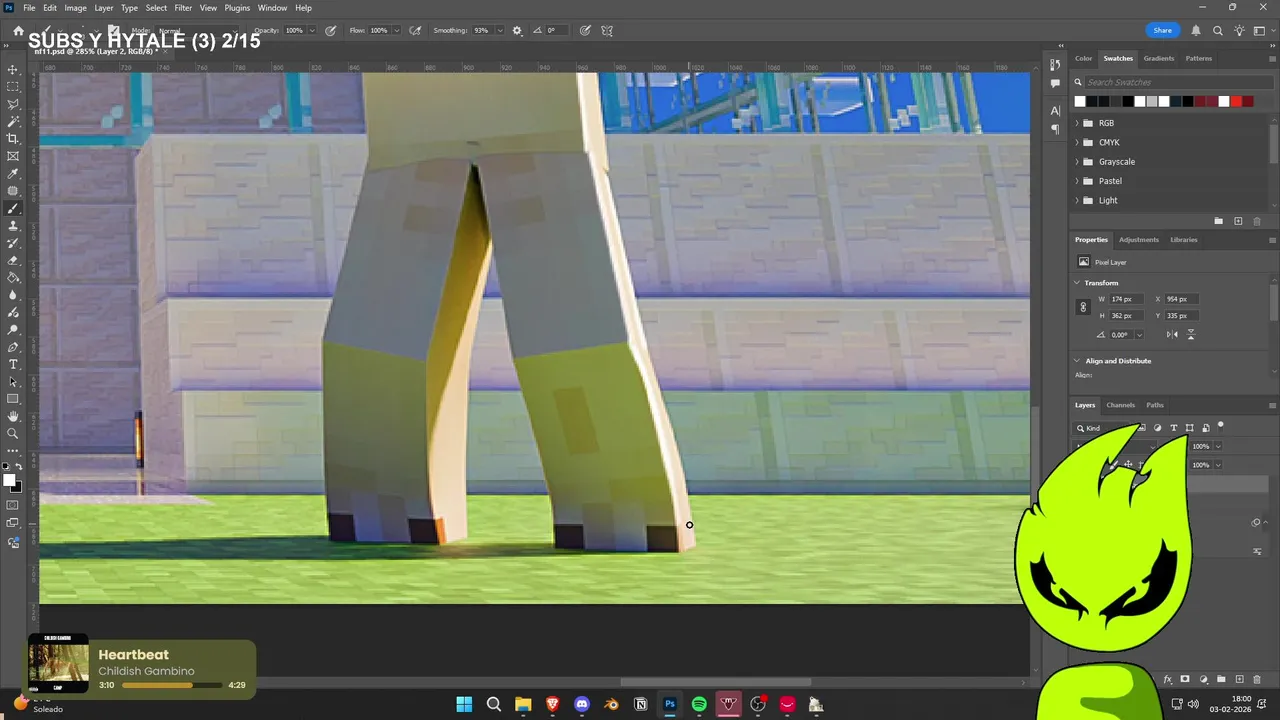Select the History Brush tool
1280x720 pixels.
13,243
